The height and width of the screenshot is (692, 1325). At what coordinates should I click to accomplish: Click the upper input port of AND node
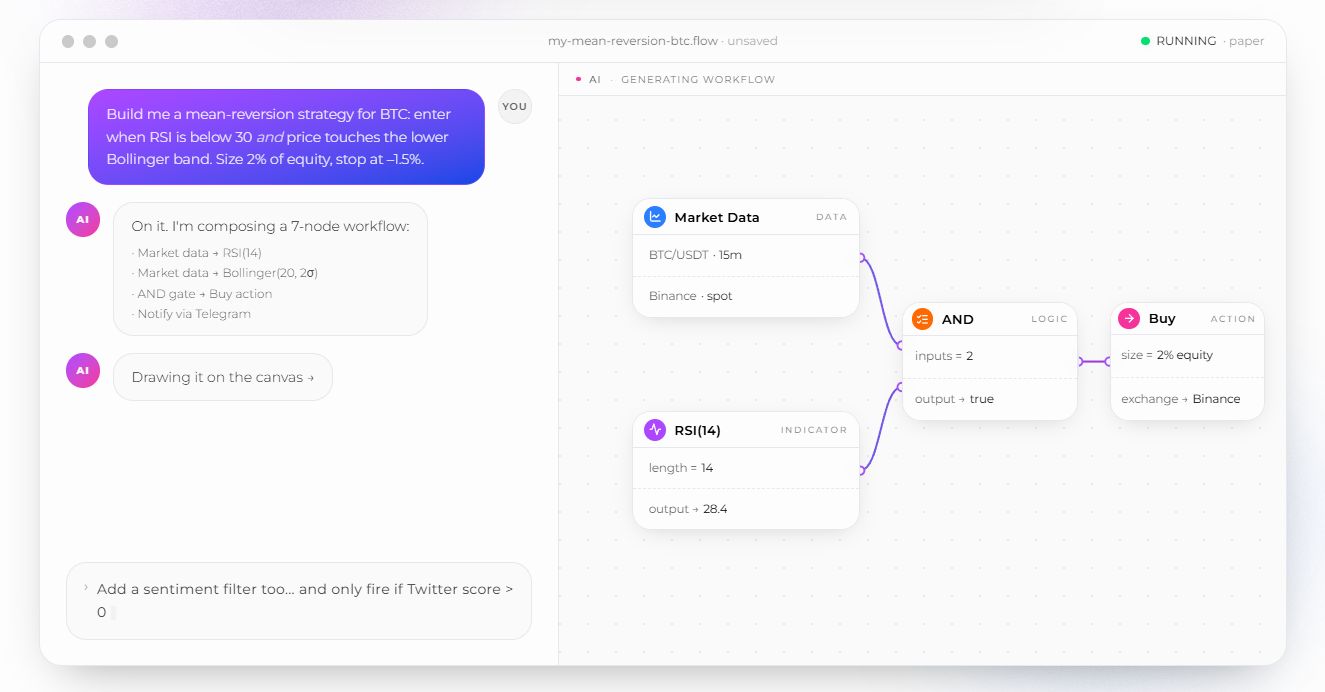901,345
